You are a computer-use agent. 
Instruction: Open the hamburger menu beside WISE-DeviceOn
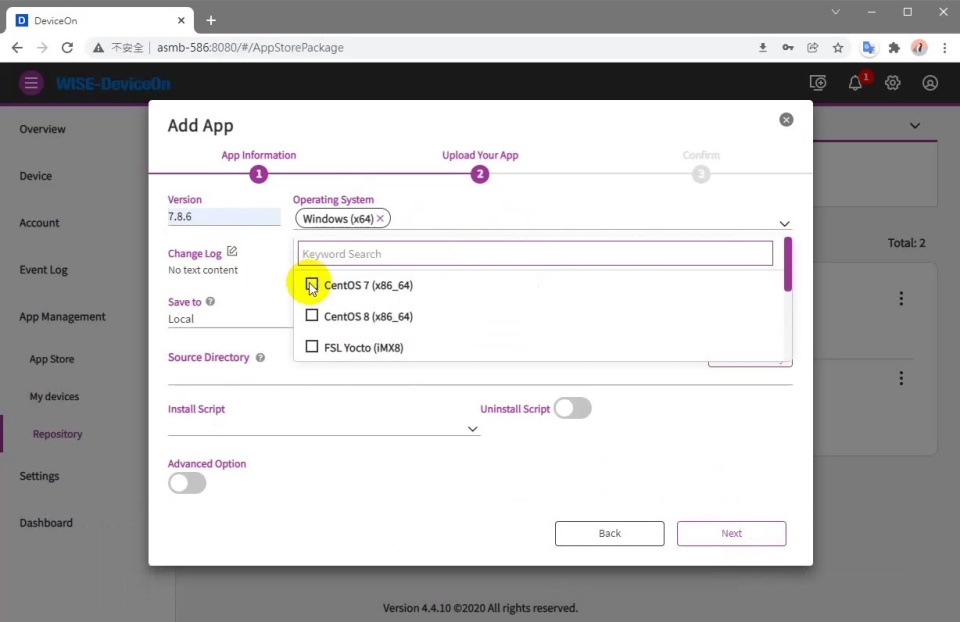[x=31, y=83]
